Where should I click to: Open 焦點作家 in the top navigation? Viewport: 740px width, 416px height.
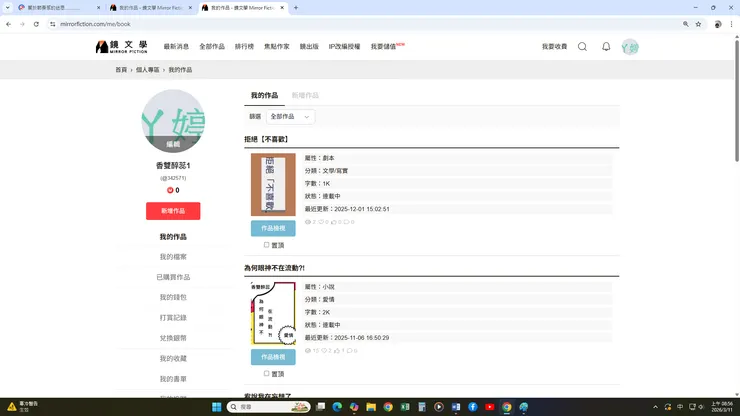[x=277, y=46]
